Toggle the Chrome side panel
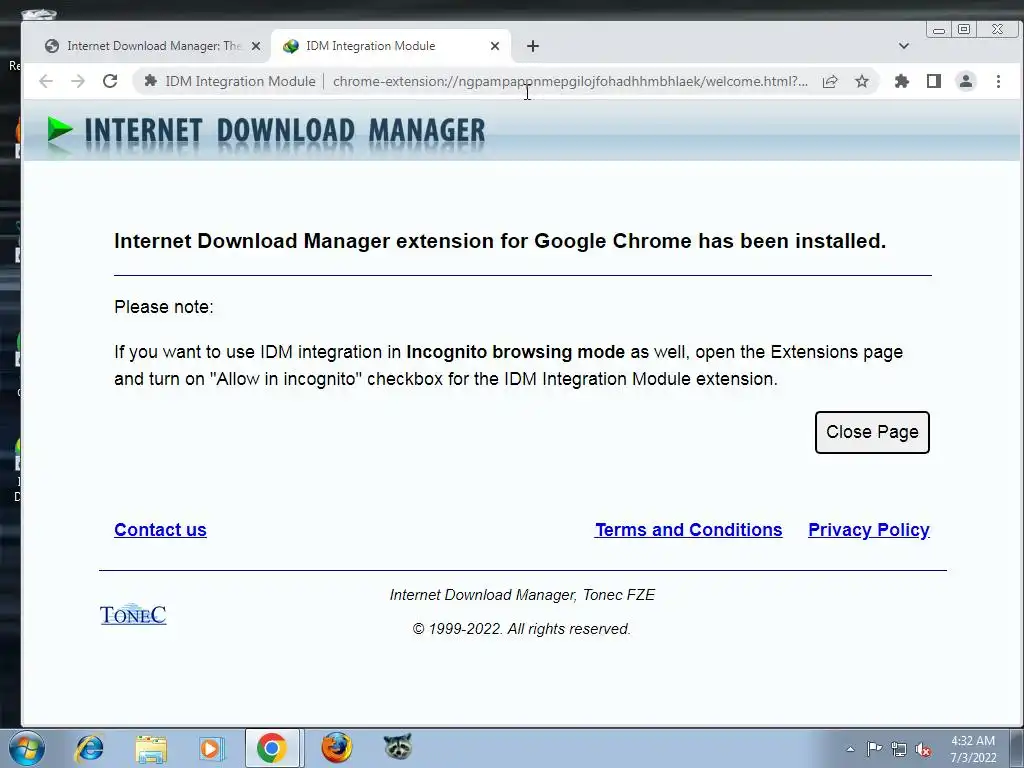Viewport: 1024px width, 768px height. [x=934, y=81]
